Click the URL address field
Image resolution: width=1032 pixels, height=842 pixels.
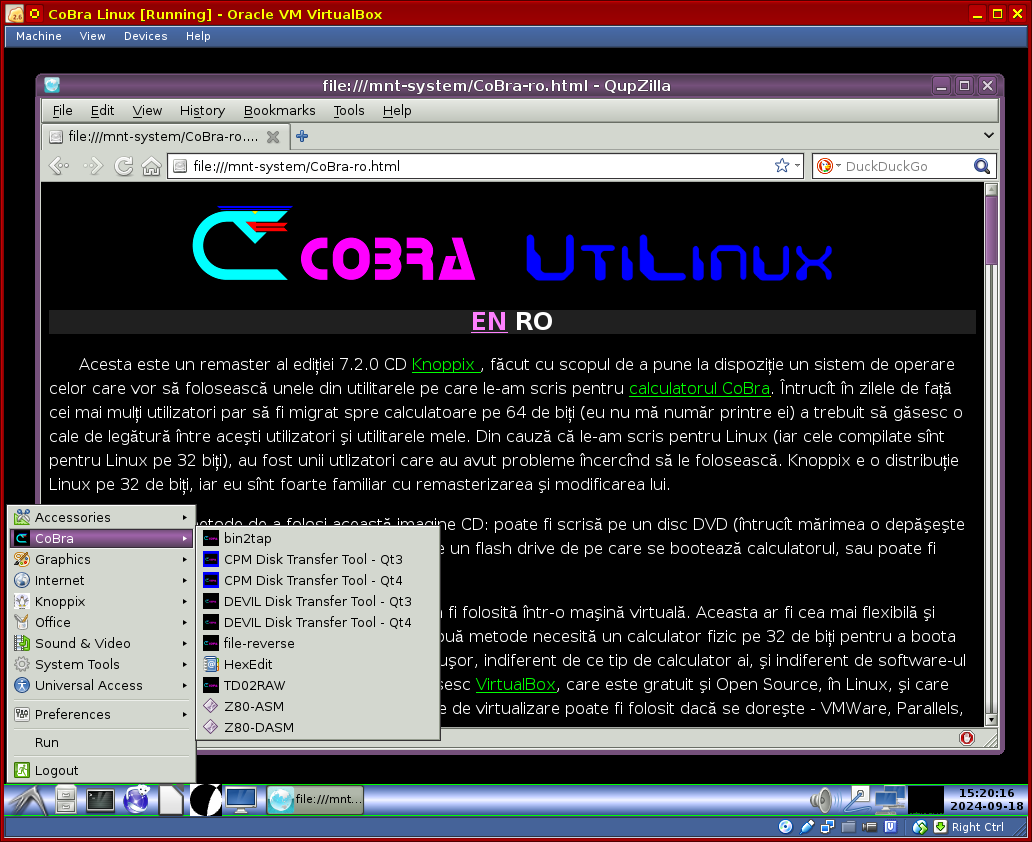[470, 166]
